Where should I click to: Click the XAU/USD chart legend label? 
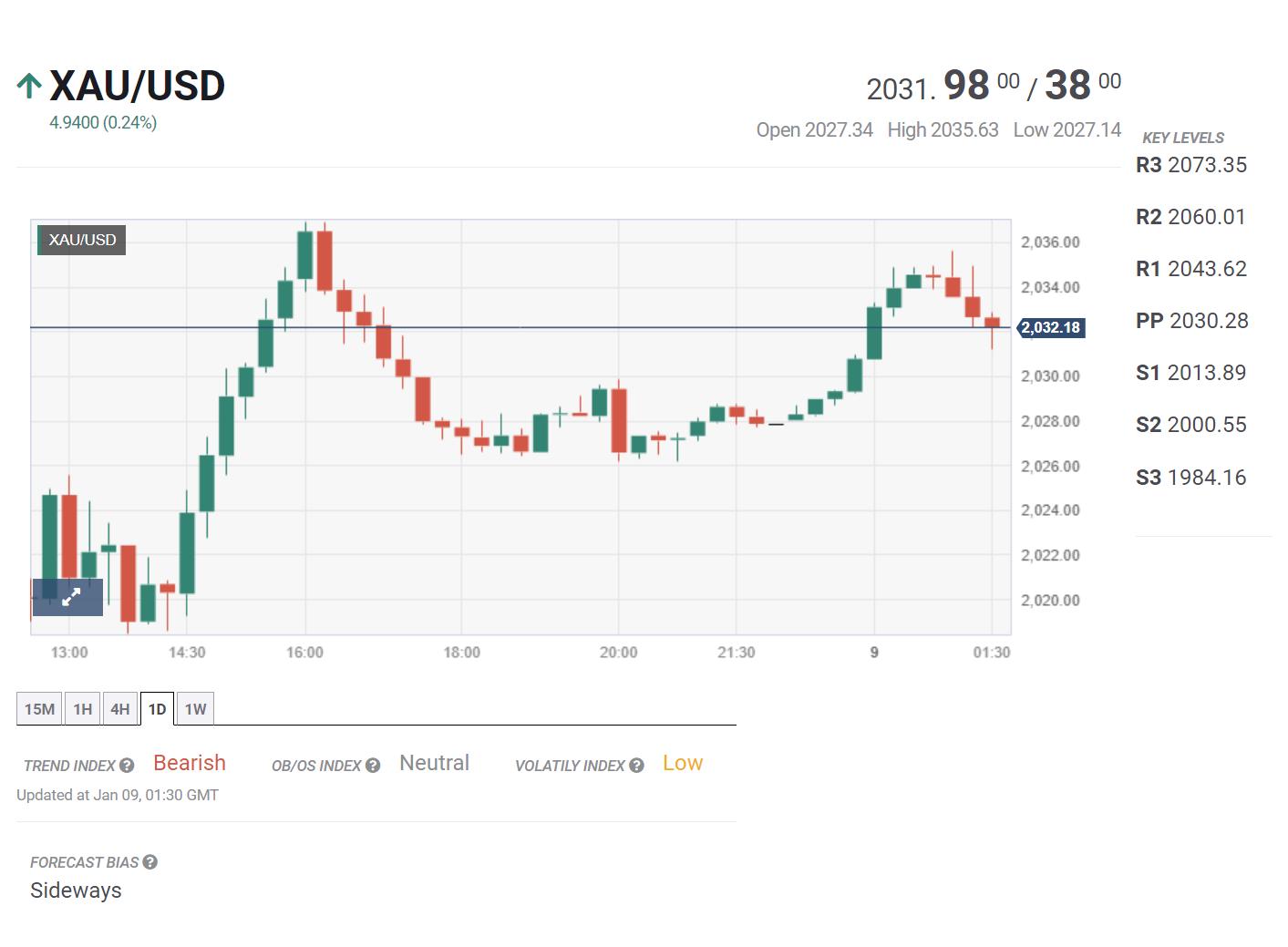click(x=82, y=240)
